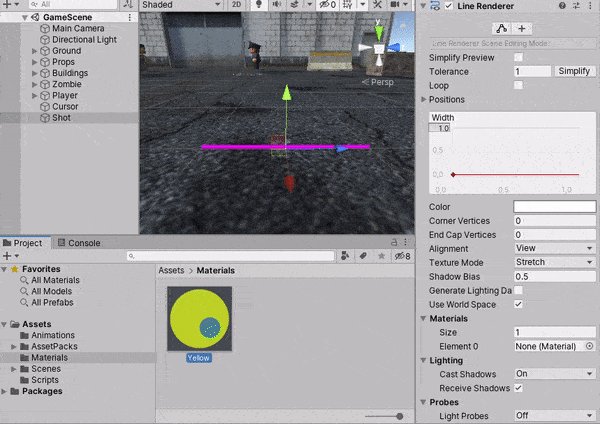600x424 pixels.
Task: Click Search by Type icon in Project panel
Action: tap(345, 256)
